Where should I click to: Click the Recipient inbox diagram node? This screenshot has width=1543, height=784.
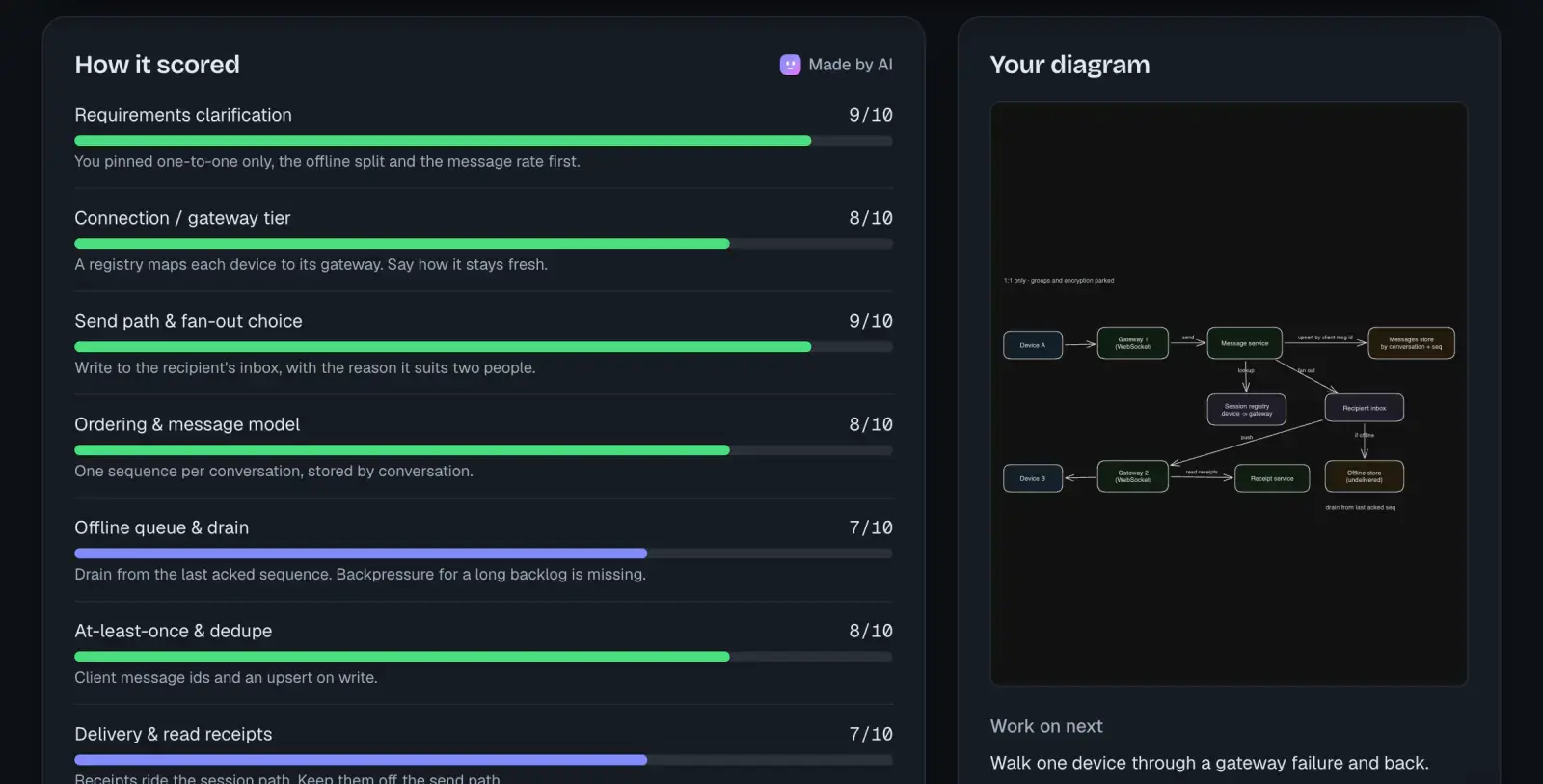1365,408
